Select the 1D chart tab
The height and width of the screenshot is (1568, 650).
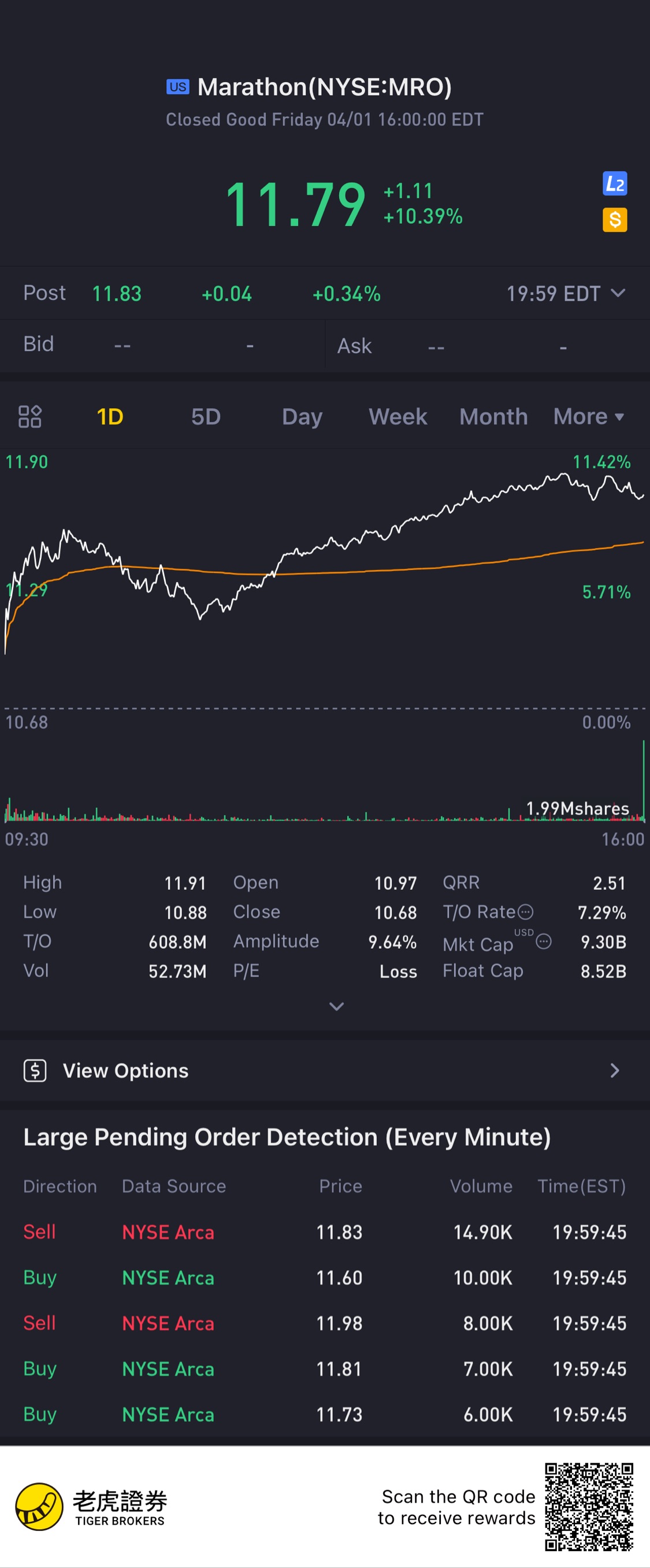(110, 417)
